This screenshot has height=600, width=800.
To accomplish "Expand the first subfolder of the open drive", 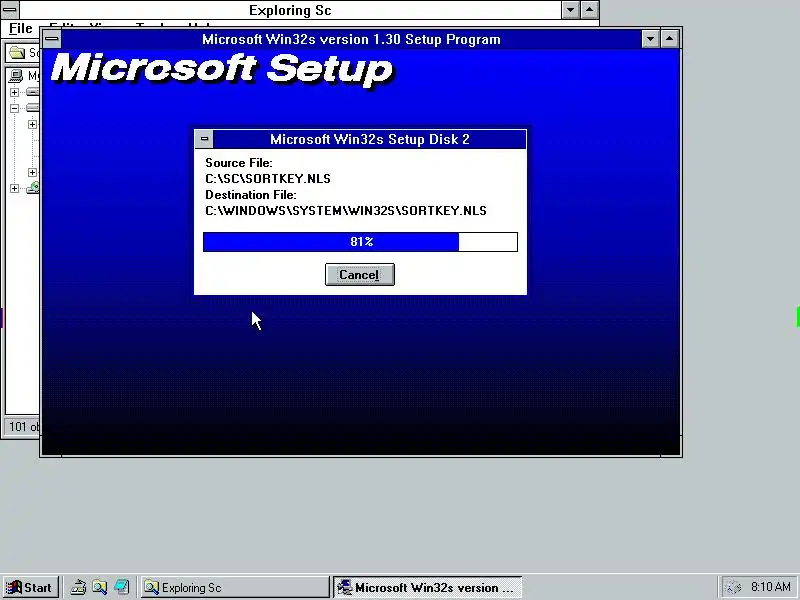I will (32, 124).
